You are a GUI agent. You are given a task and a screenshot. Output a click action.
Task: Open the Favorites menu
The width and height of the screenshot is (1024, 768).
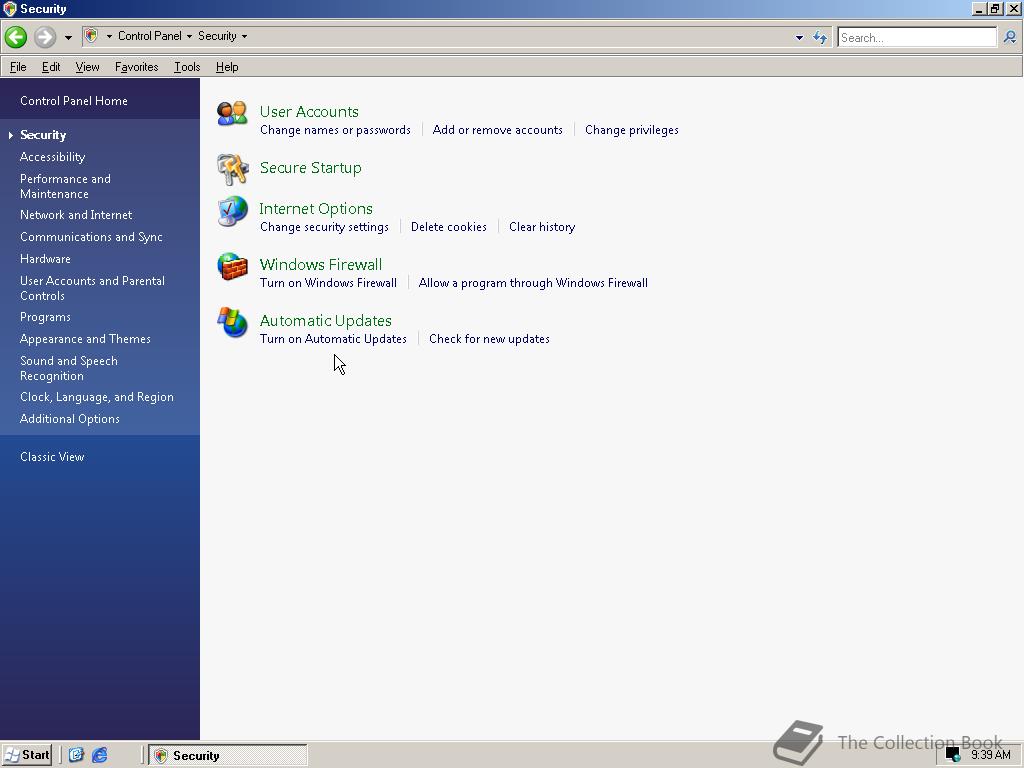tap(136, 67)
